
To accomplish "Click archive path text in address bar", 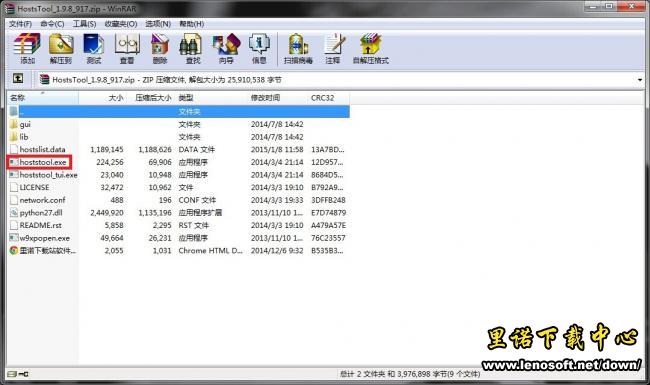I will [167, 80].
